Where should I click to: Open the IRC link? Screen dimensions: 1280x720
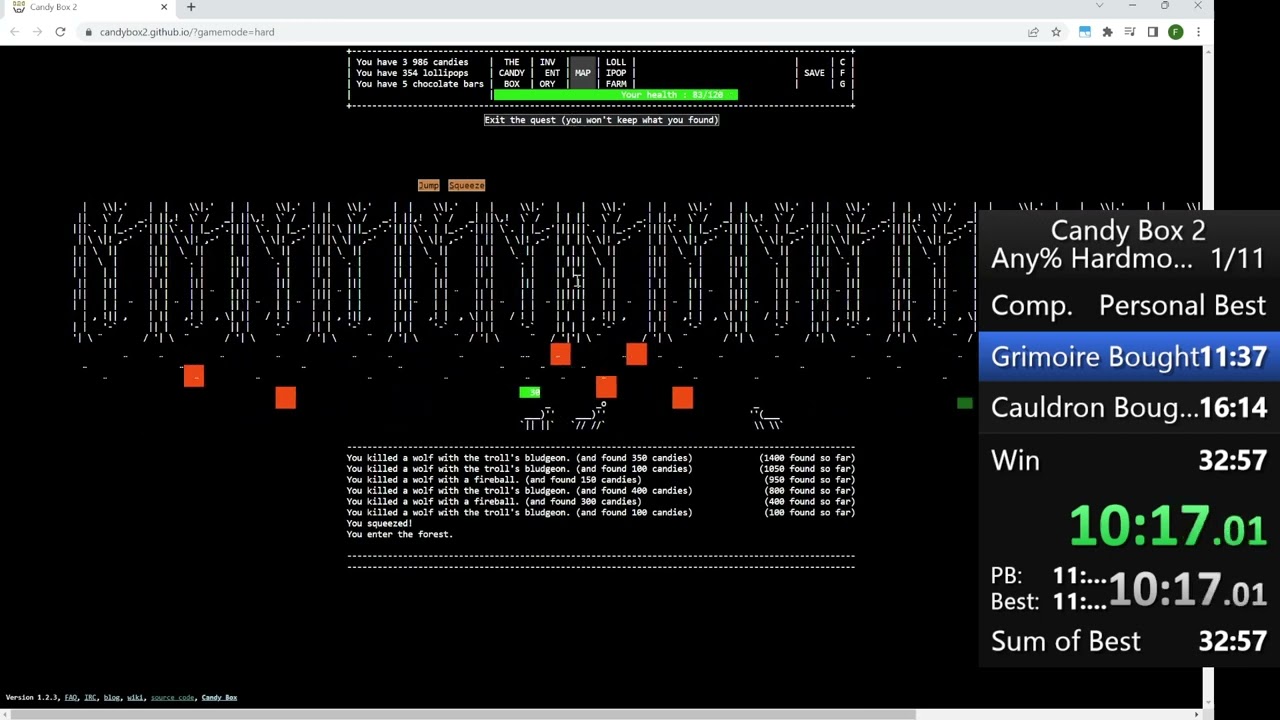[90, 697]
